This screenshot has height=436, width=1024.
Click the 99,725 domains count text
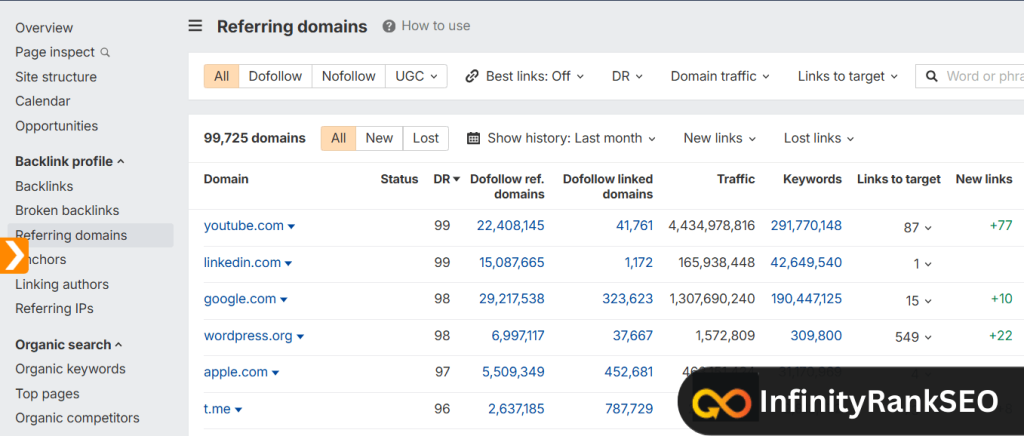[x=255, y=138]
